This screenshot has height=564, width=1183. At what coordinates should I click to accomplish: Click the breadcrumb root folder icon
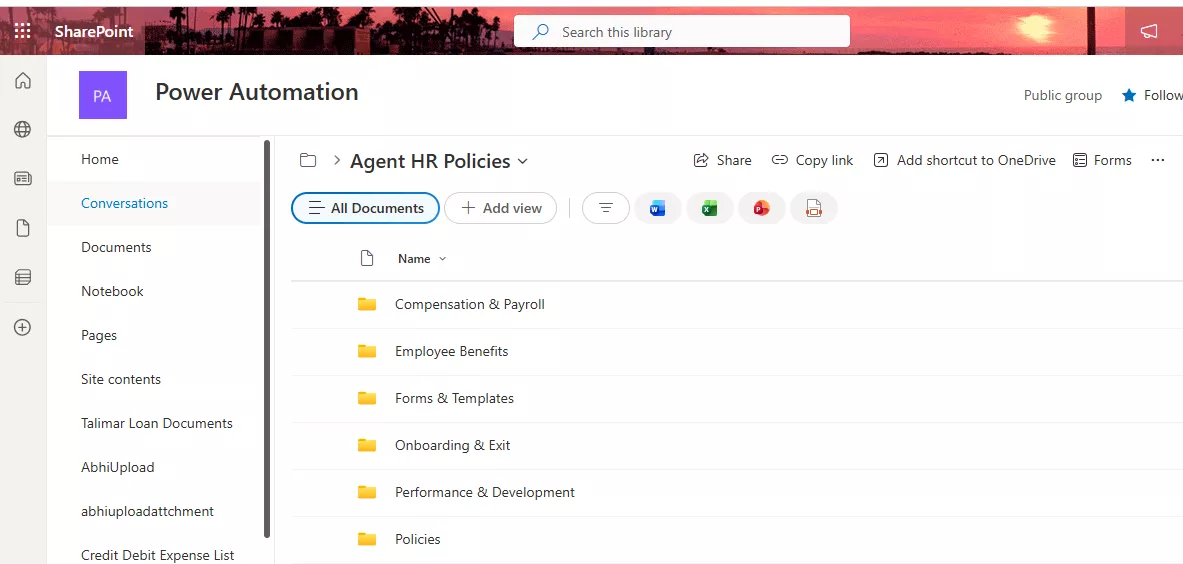(308, 160)
